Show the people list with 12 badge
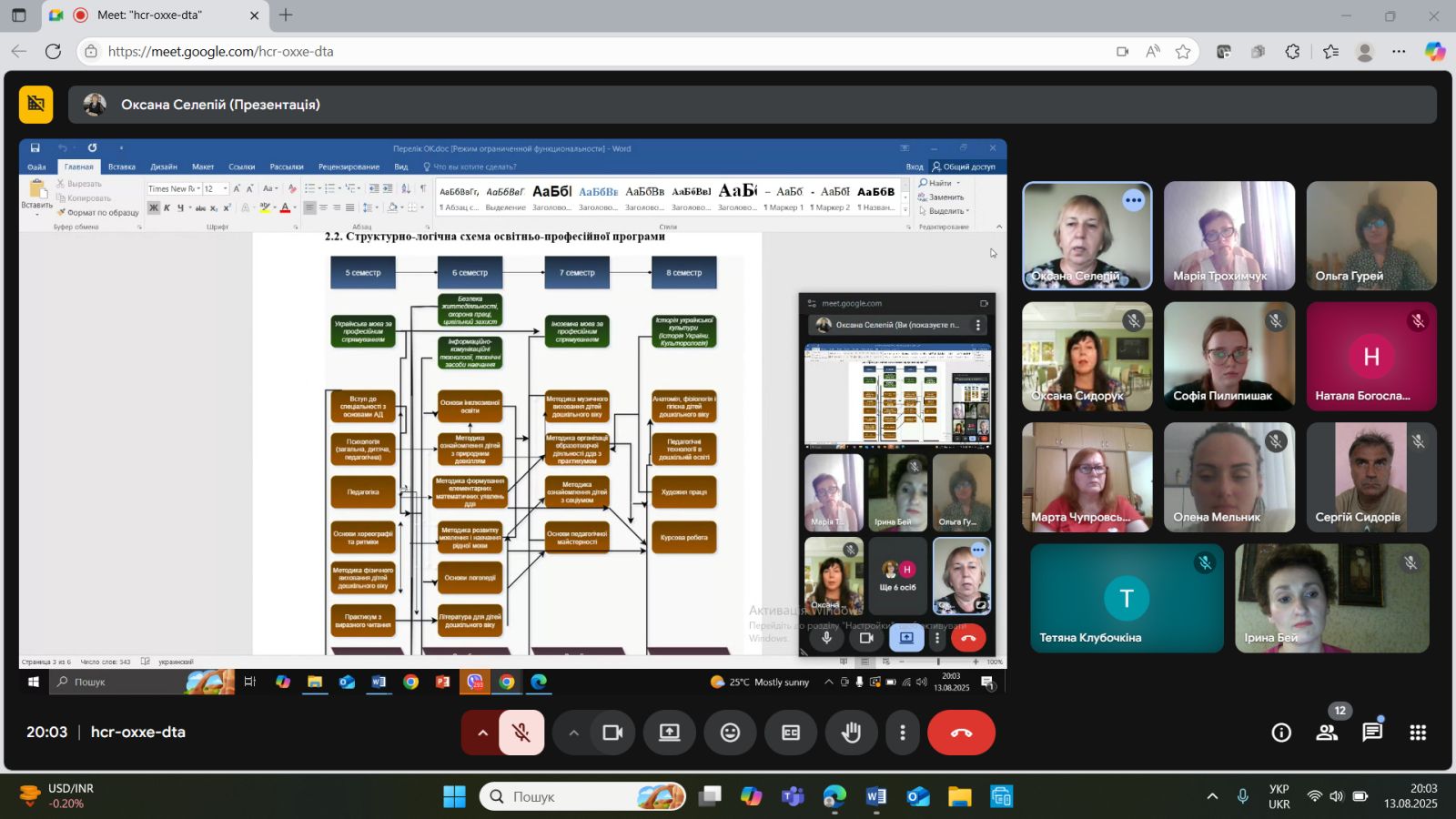Screen dimensions: 1456x819 coord(1327,733)
